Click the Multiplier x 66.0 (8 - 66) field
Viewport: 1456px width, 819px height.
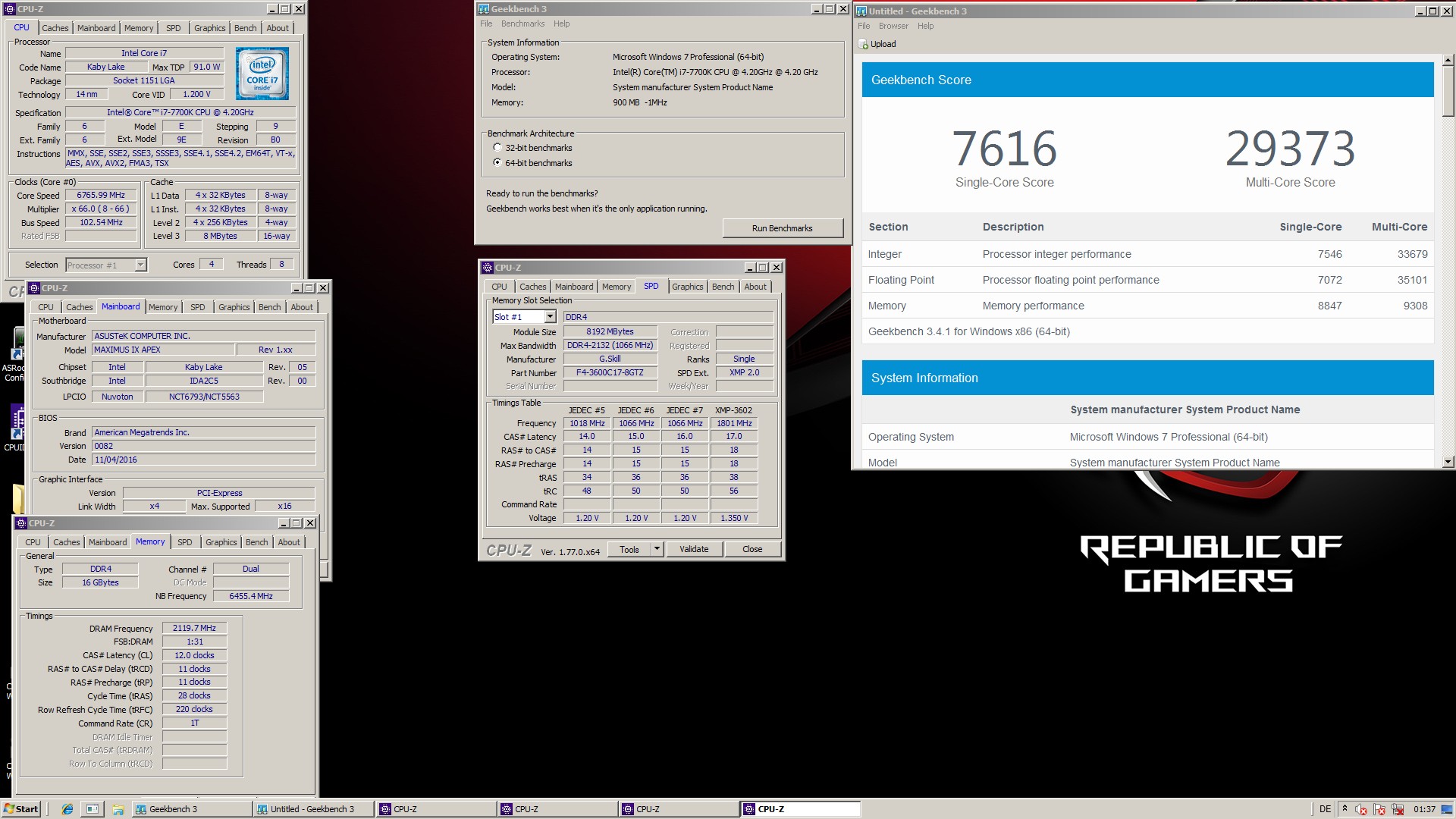[x=101, y=209]
